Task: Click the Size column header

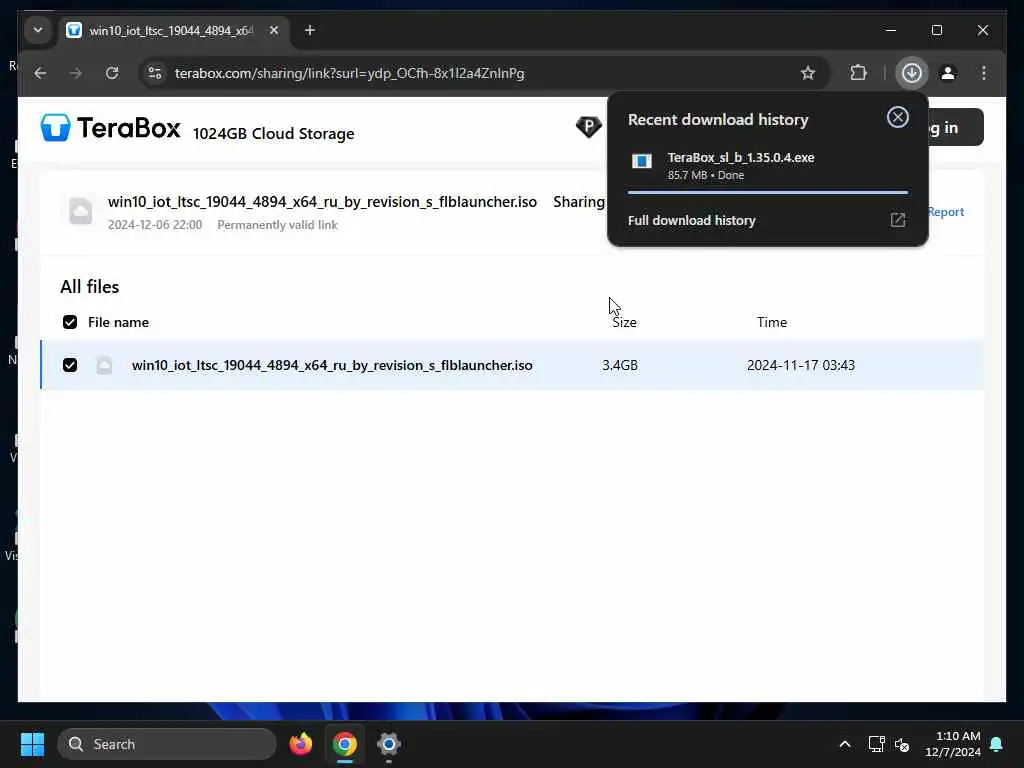Action: tap(624, 322)
